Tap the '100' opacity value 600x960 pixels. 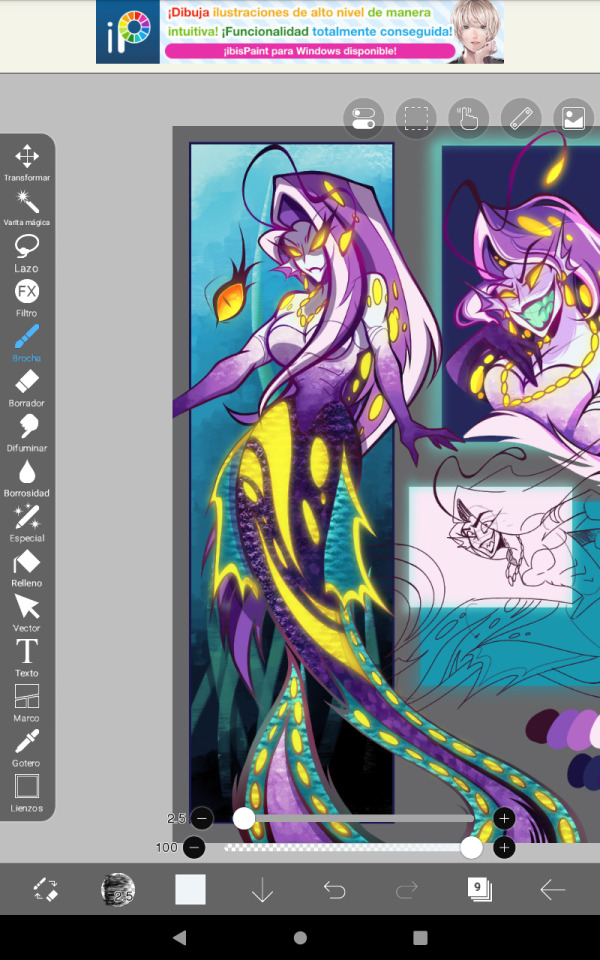click(x=167, y=847)
